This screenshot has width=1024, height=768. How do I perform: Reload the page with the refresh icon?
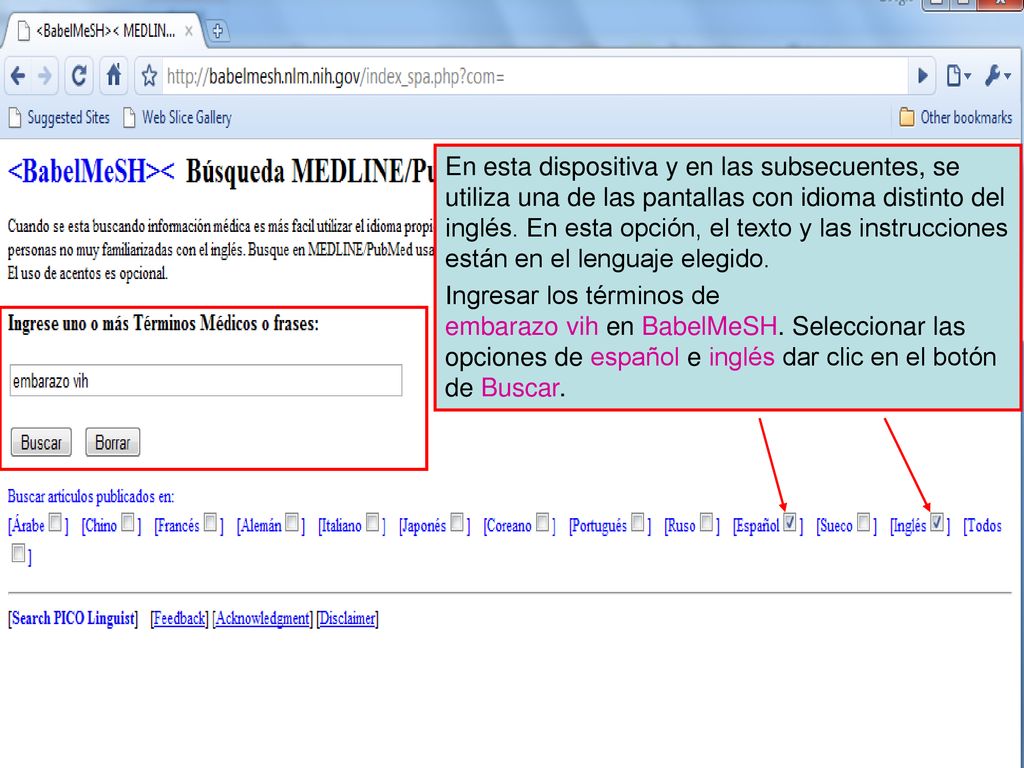(x=79, y=76)
